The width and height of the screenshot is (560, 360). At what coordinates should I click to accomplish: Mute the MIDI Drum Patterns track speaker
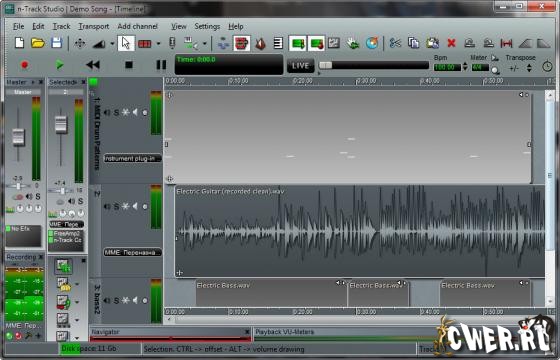pos(107,112)
